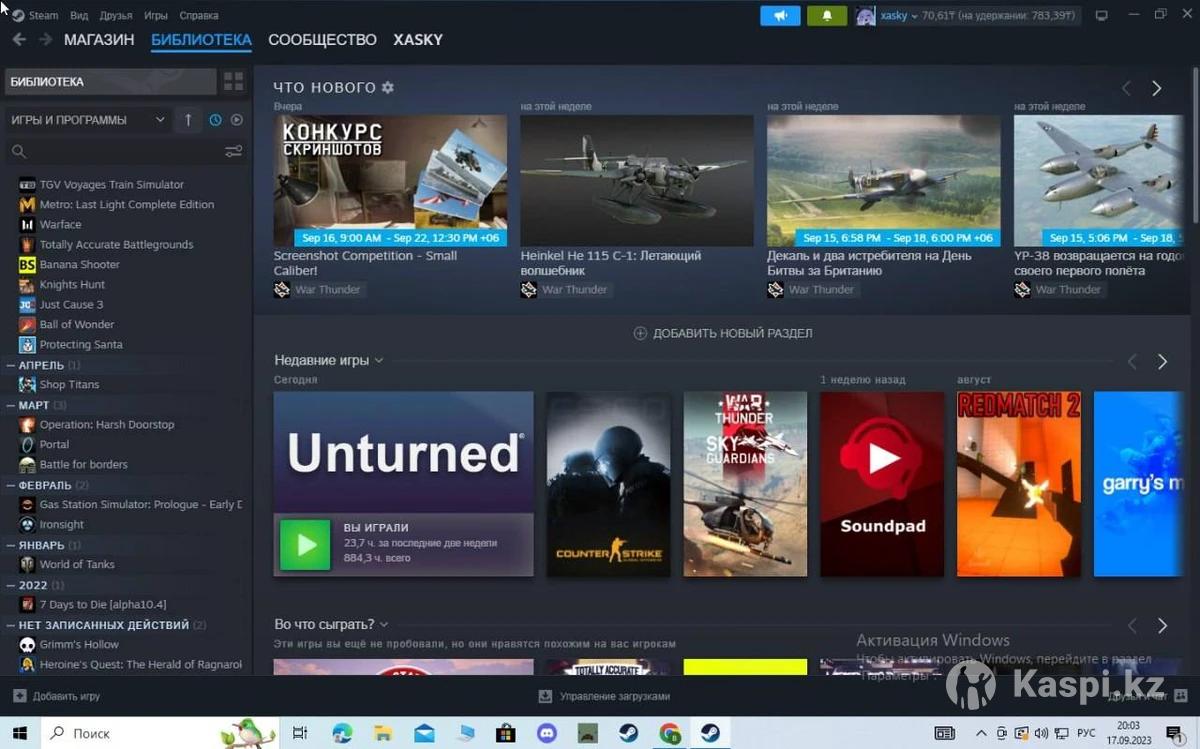Select World of Tanks in list

coord(77,565)
